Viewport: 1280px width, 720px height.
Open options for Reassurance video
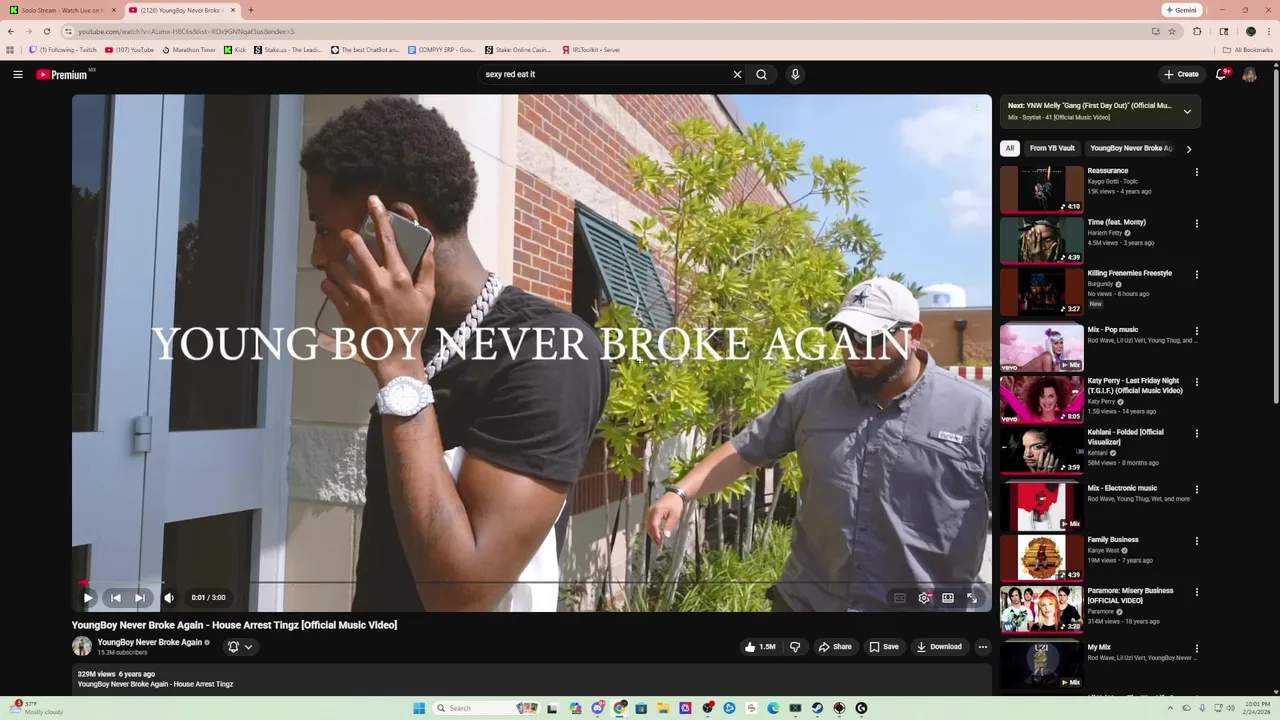pos(1196,172)
